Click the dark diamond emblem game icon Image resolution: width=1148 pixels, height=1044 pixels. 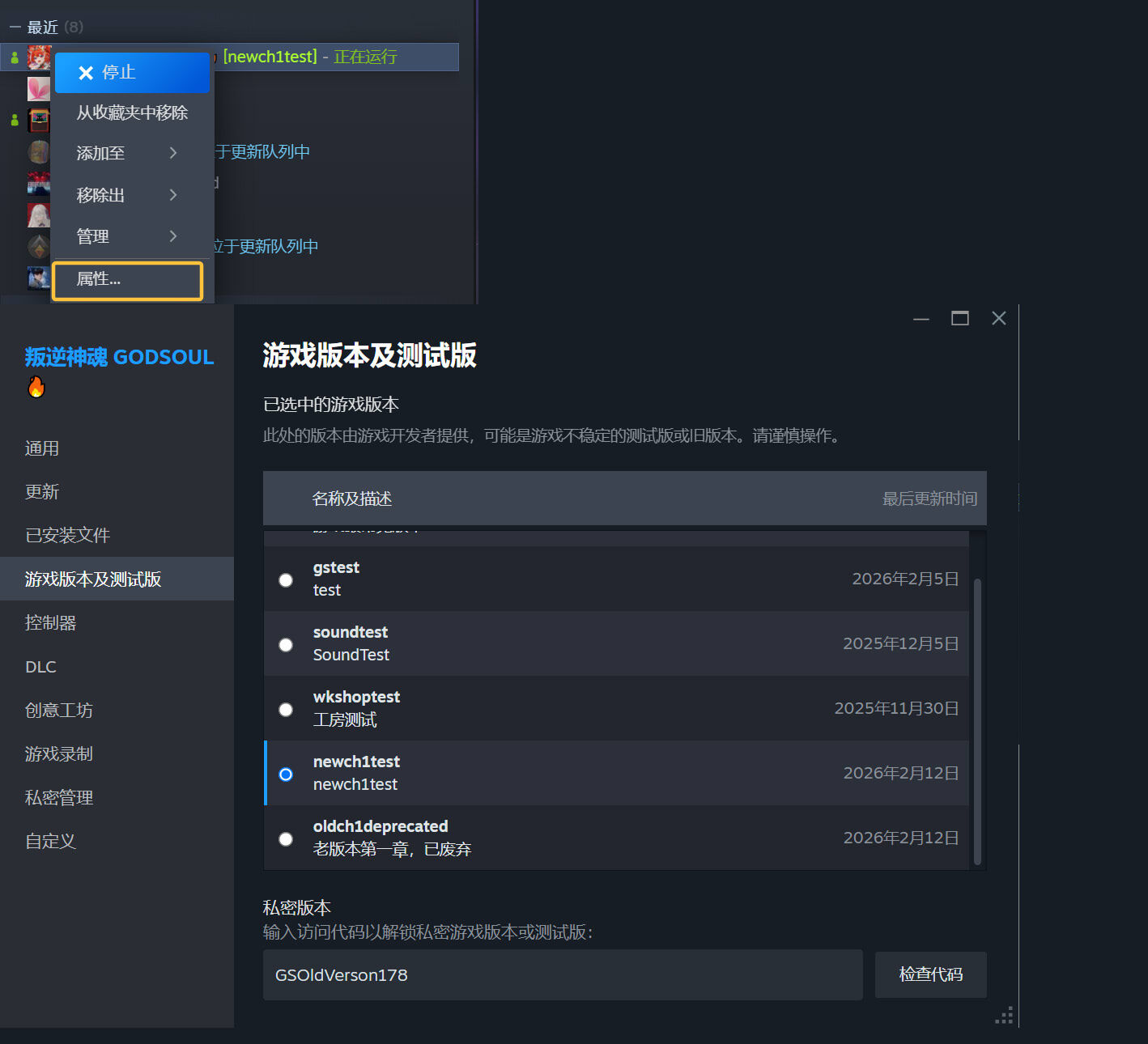[x=39, y=246]
